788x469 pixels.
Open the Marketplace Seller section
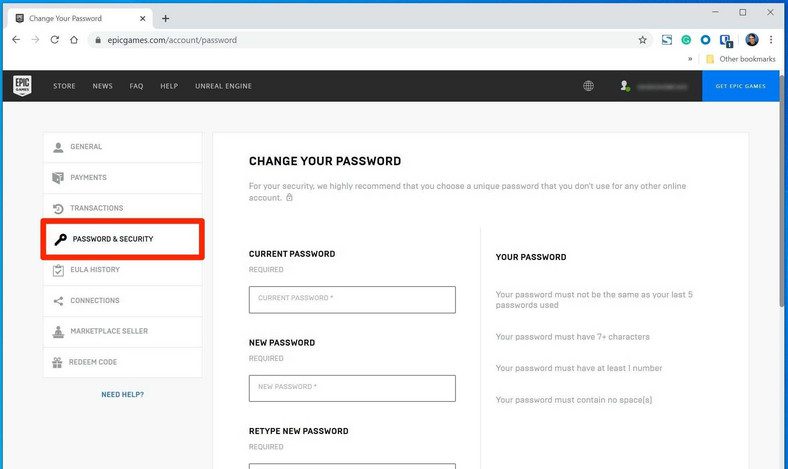pos(123,332)
